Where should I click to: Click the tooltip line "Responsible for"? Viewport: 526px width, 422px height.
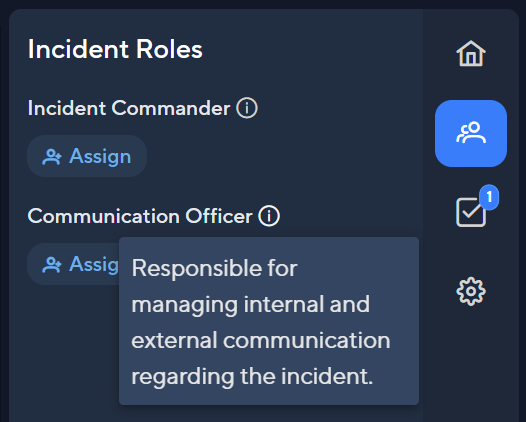214,268
